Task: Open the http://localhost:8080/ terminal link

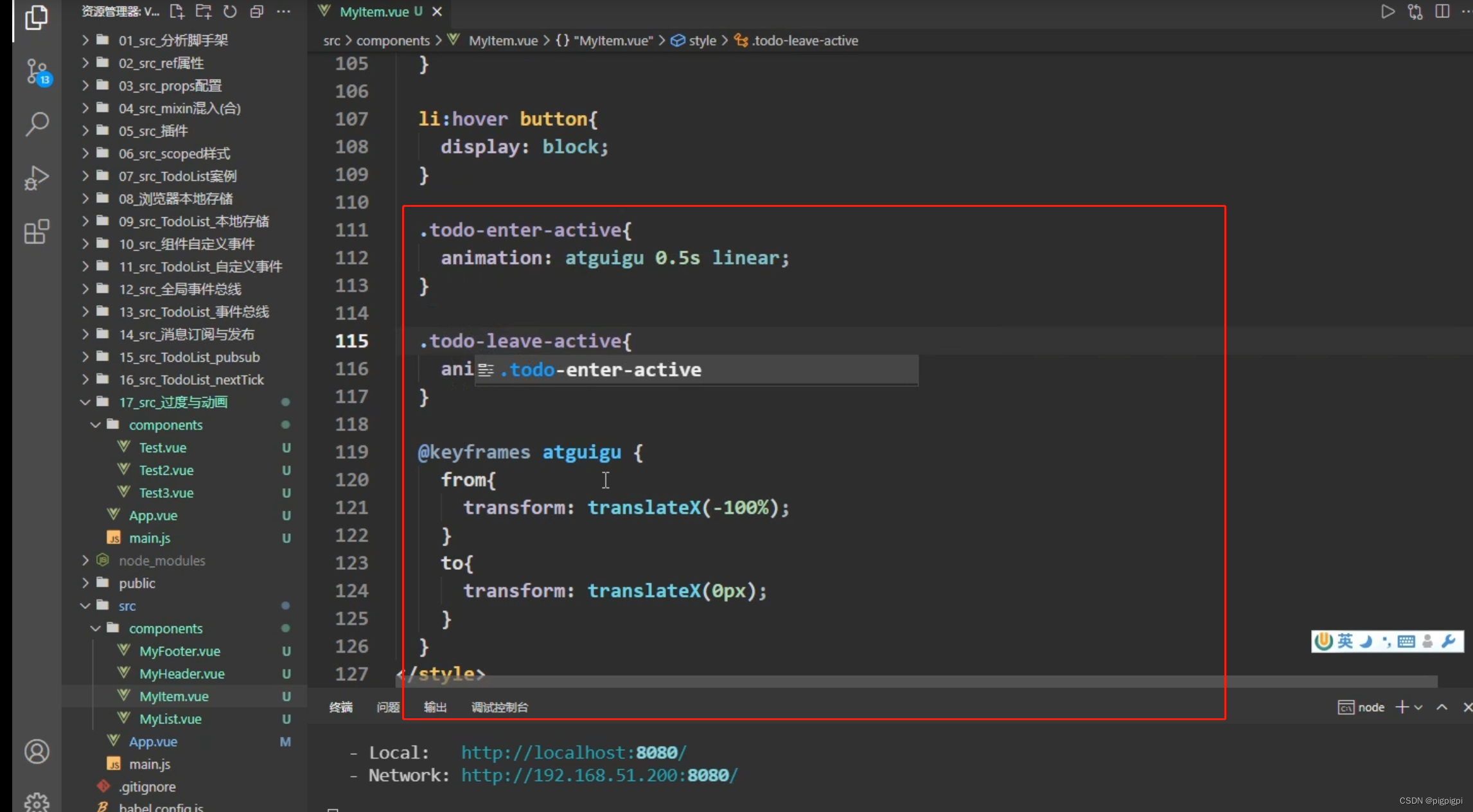Action: coord(574,752)
